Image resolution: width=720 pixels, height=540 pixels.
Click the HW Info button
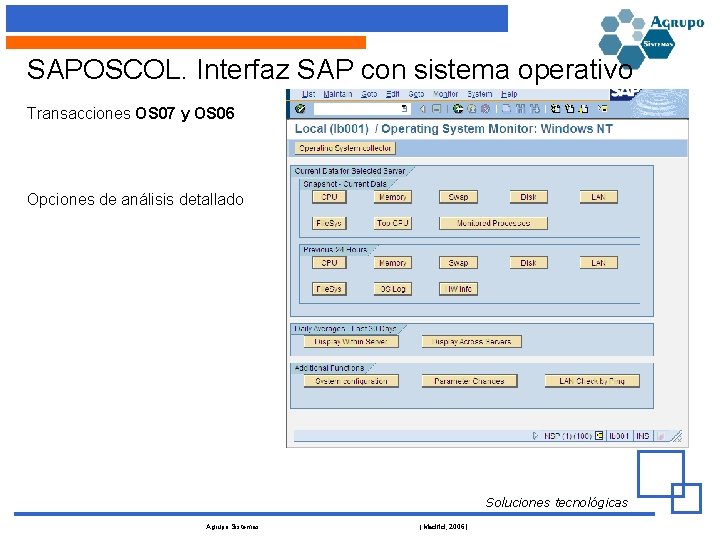[458, 289]
